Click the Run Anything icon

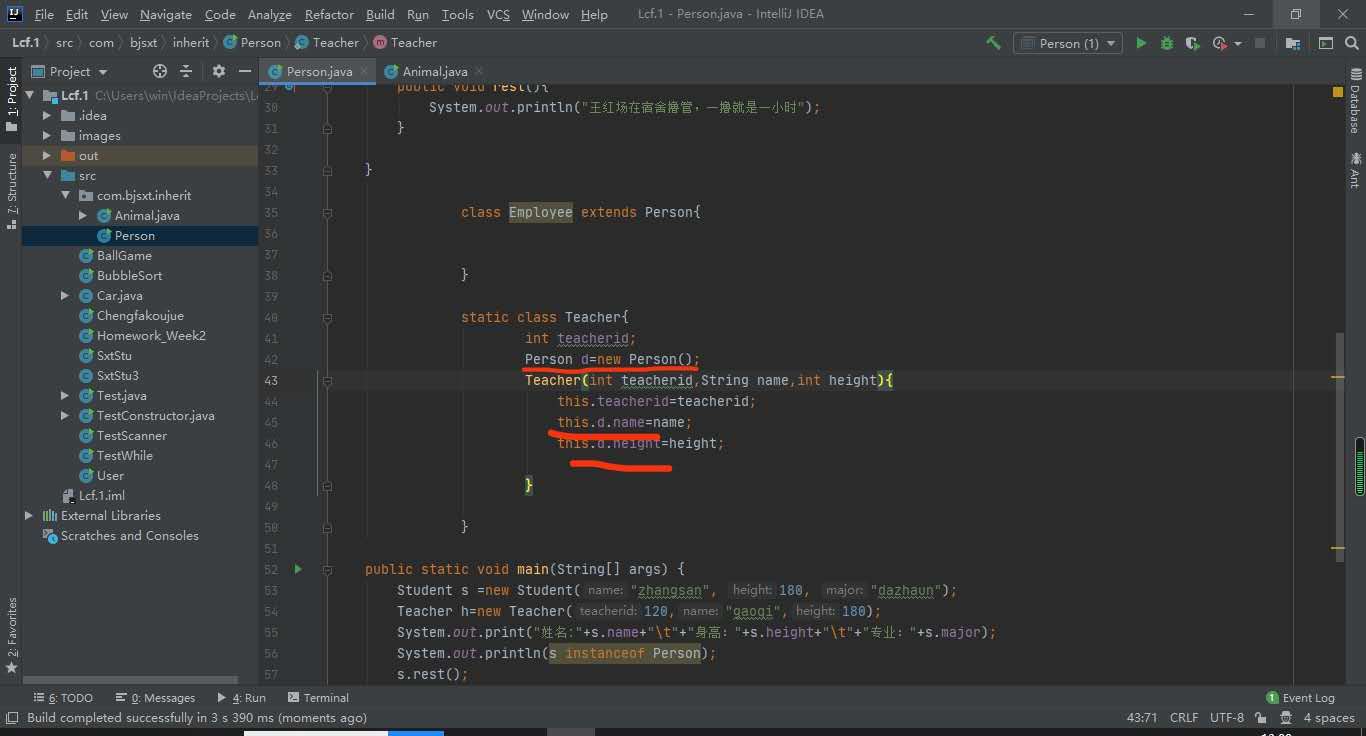point(1325,43)
